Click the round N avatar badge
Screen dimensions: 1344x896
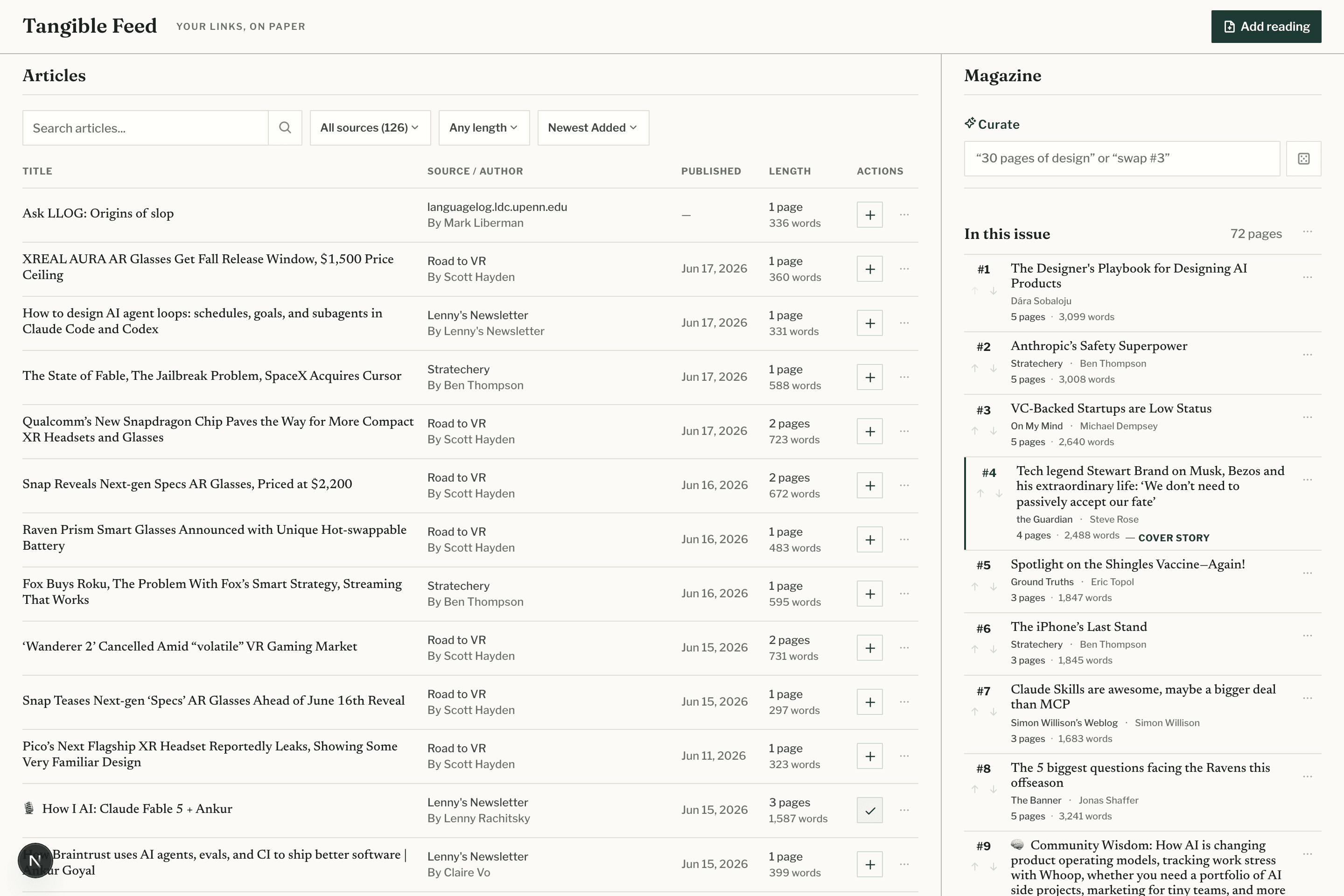(35, 860)
